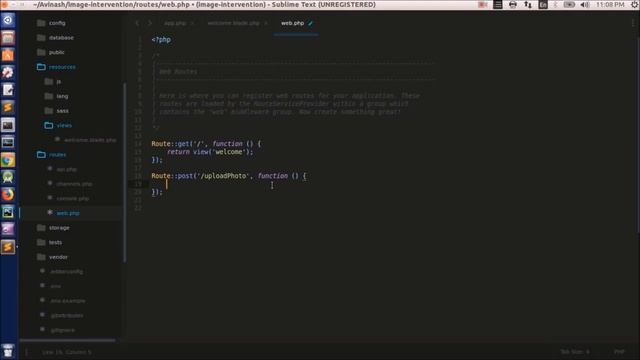Open the purple app icon below PyCharm
The height and width of the screenshot is (360, 640).
click(8, 229)
